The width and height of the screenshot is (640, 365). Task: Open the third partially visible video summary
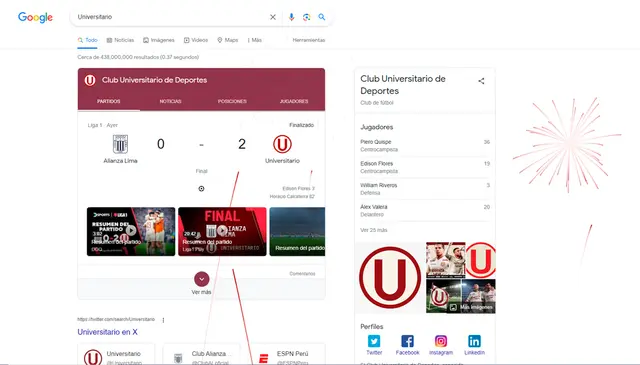click(297, 231)
